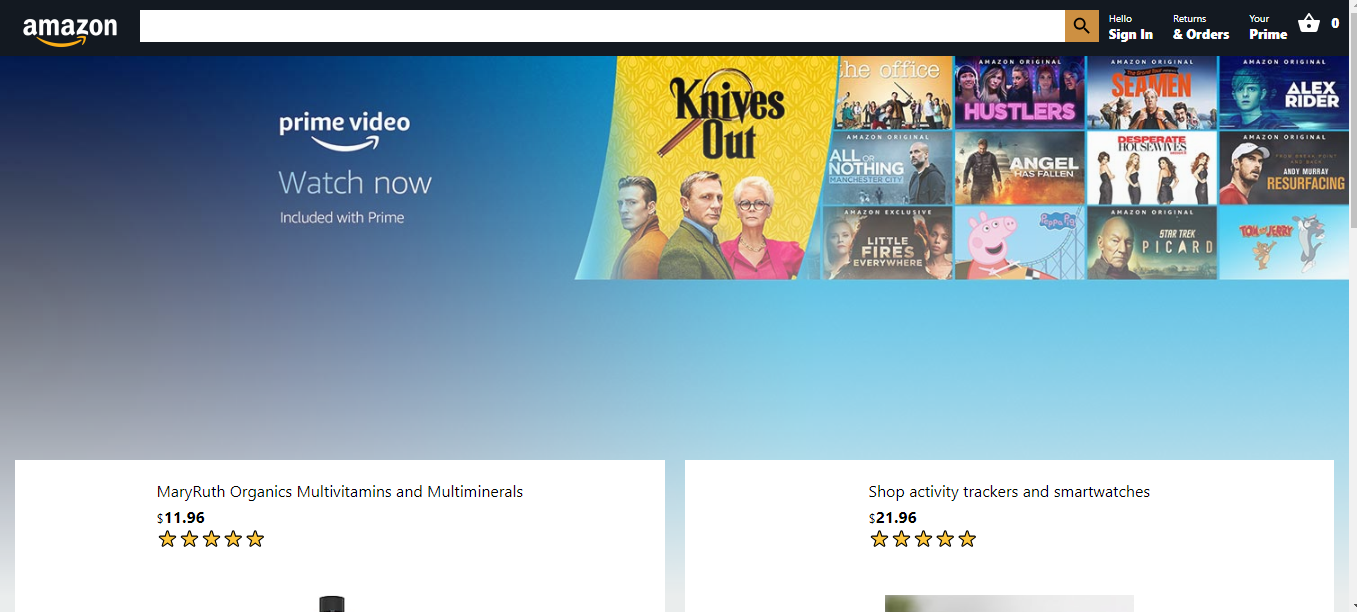Click the basket item count 0

[x=1335, y=24]
